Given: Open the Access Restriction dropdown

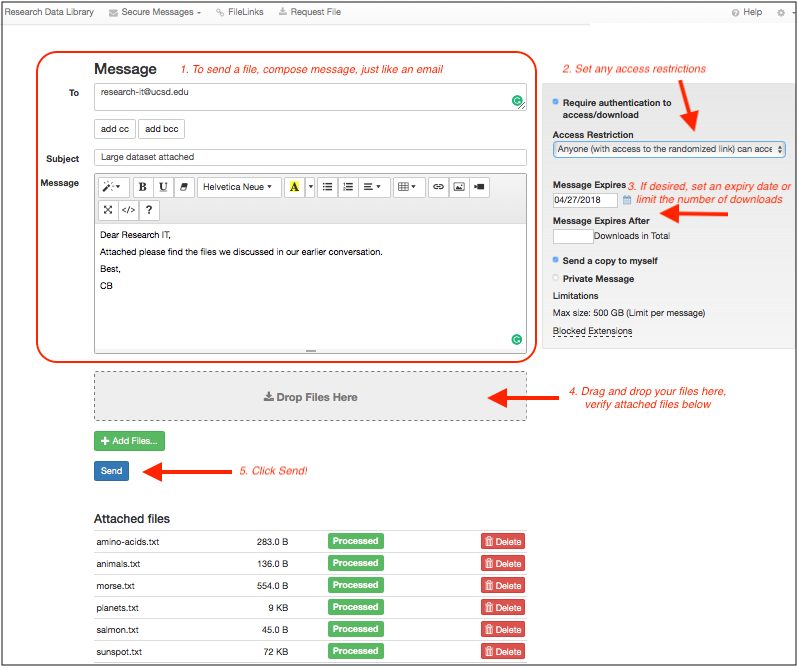Looking at the screenshot, I should (669, 150).
